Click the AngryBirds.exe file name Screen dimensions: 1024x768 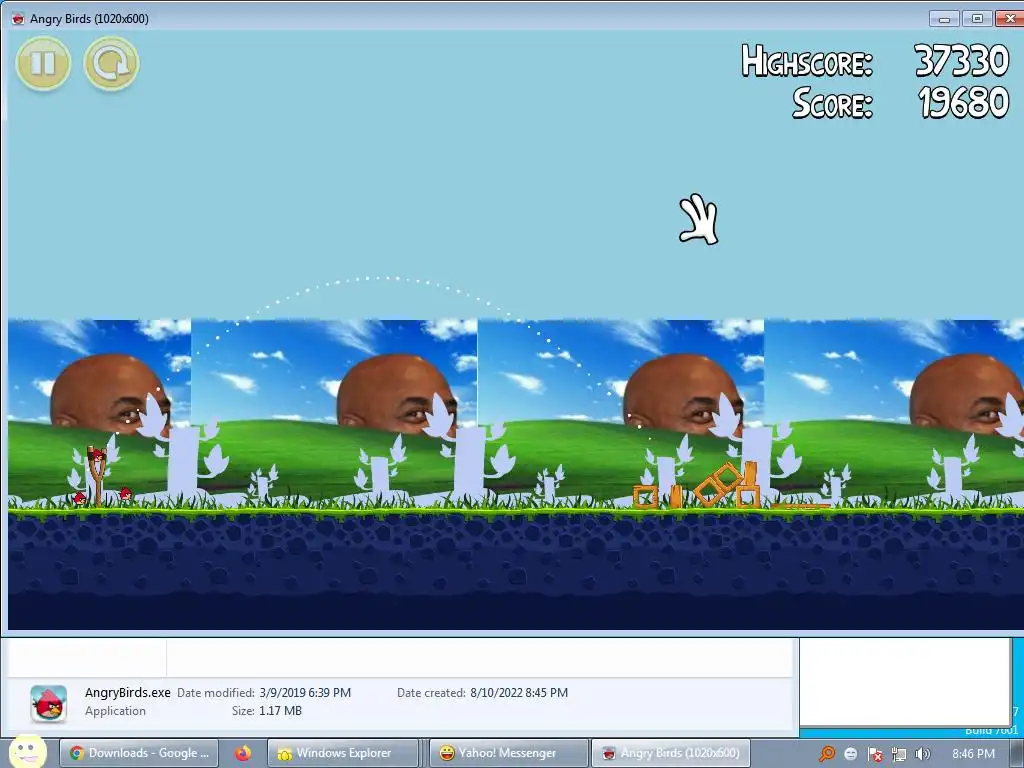(x=127, y=692)
